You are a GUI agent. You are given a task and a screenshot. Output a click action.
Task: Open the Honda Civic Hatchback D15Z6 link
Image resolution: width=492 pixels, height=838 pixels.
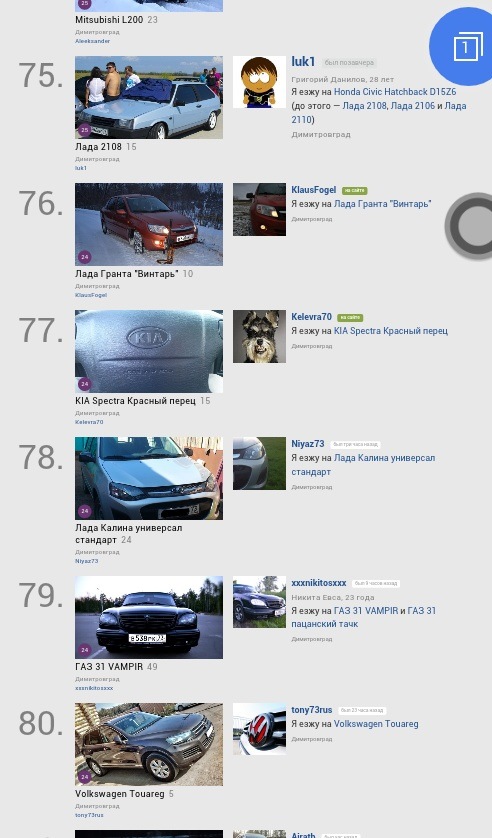pyautogui.click(x=395, y=92)
